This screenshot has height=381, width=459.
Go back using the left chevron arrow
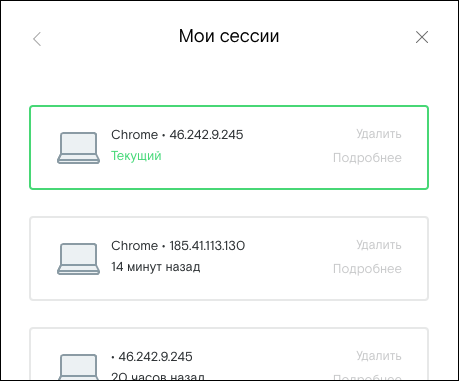click(37, 39)
